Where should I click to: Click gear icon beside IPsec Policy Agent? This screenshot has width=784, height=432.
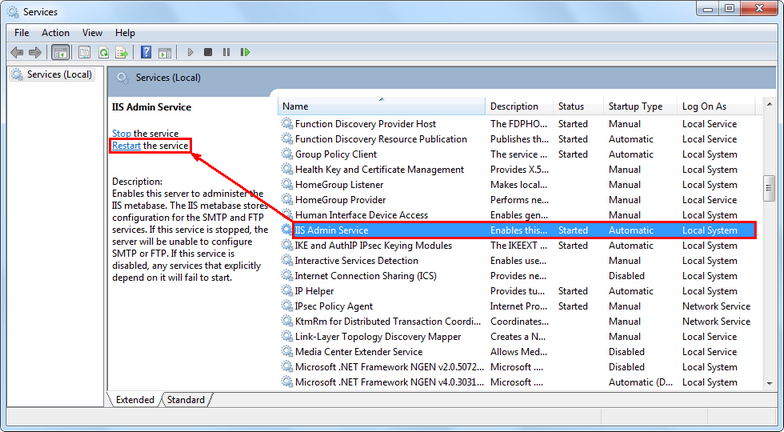click(287, 306)
